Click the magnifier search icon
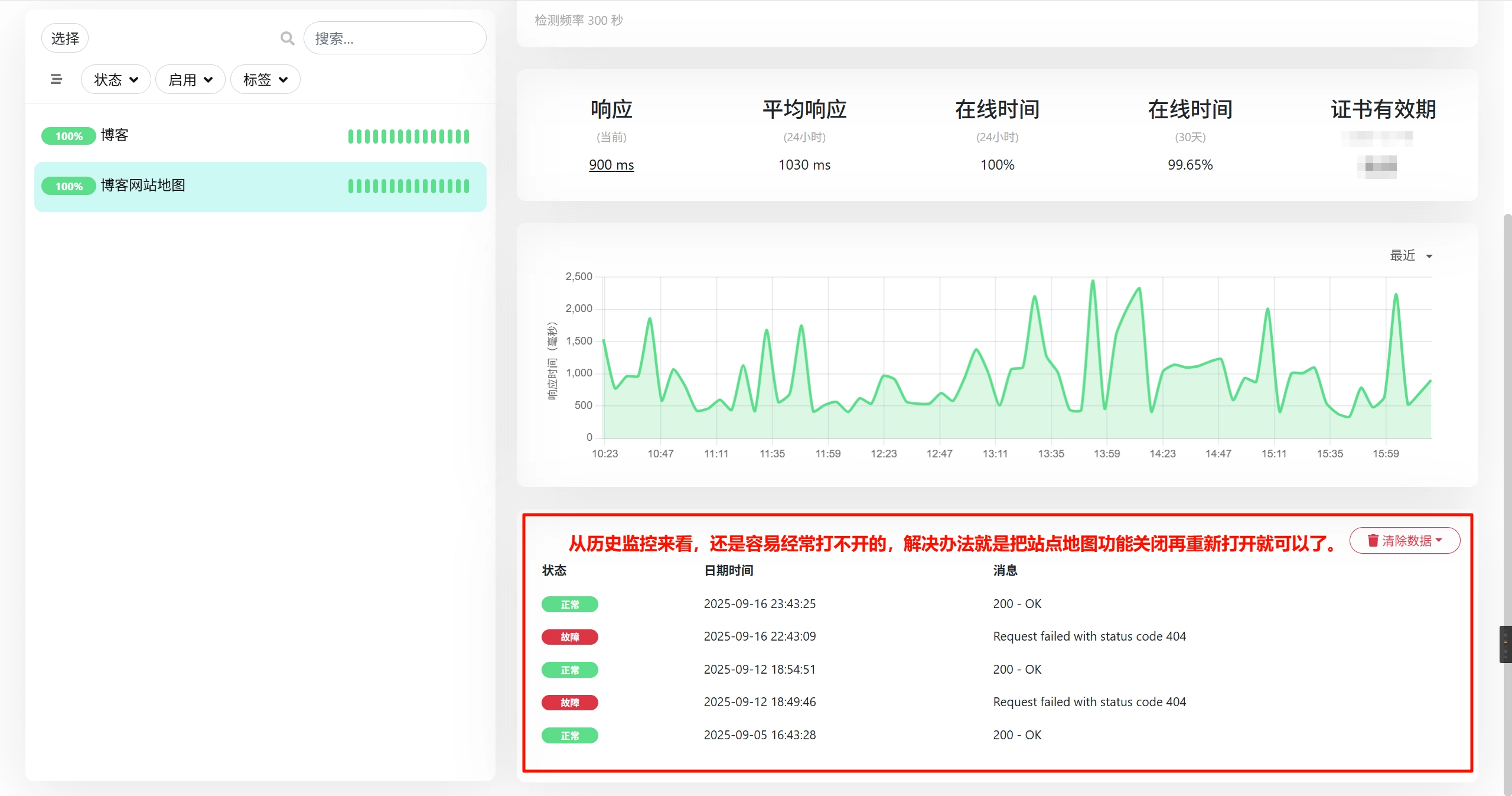Image resolution: width=1512 pixels, height=796 pixels. pyautogui.click(x=287, y=38)
